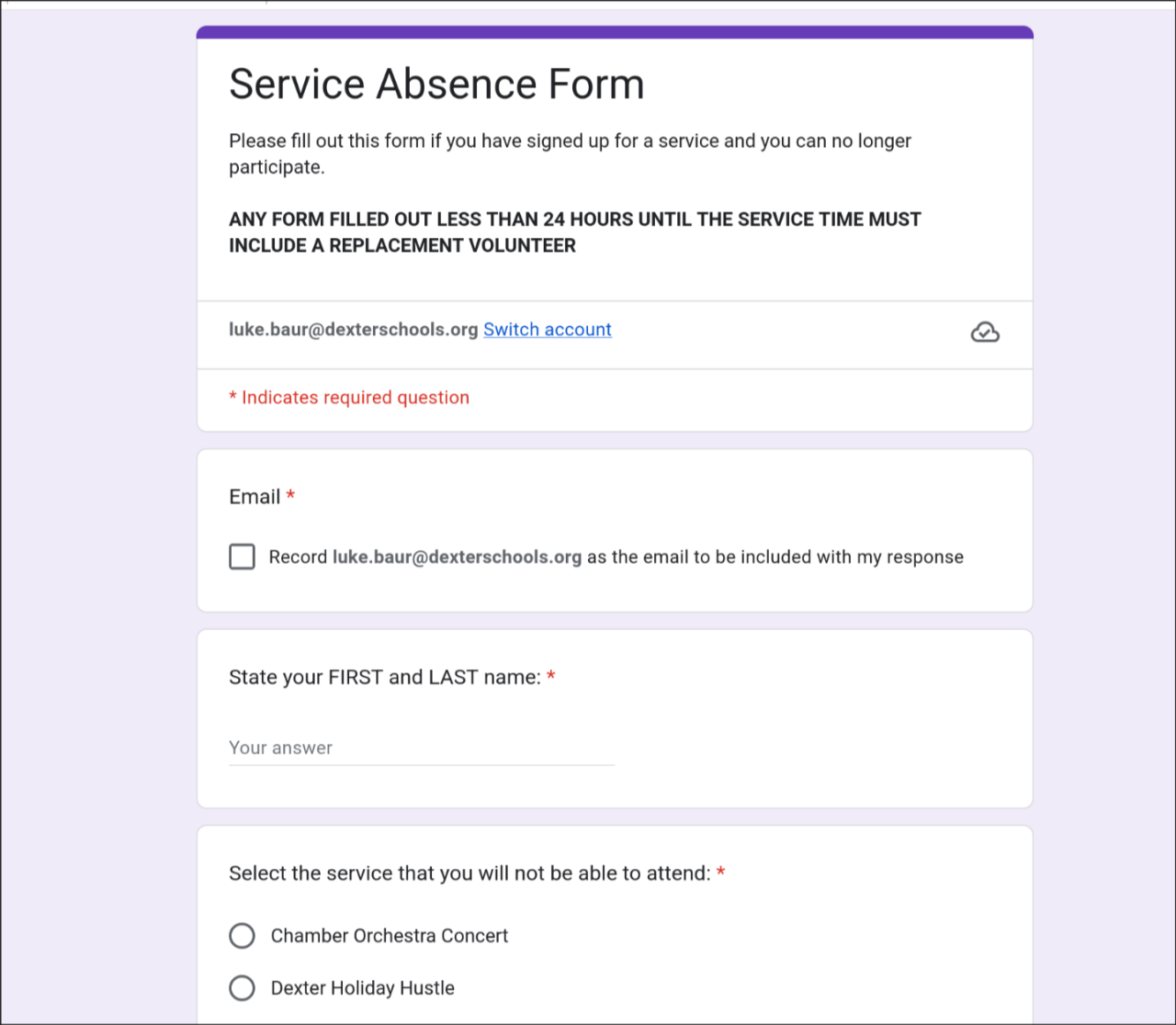Select the Chamber Orchestra Concert radio button
1176x1025 pixels.
[x=242, y=935]
